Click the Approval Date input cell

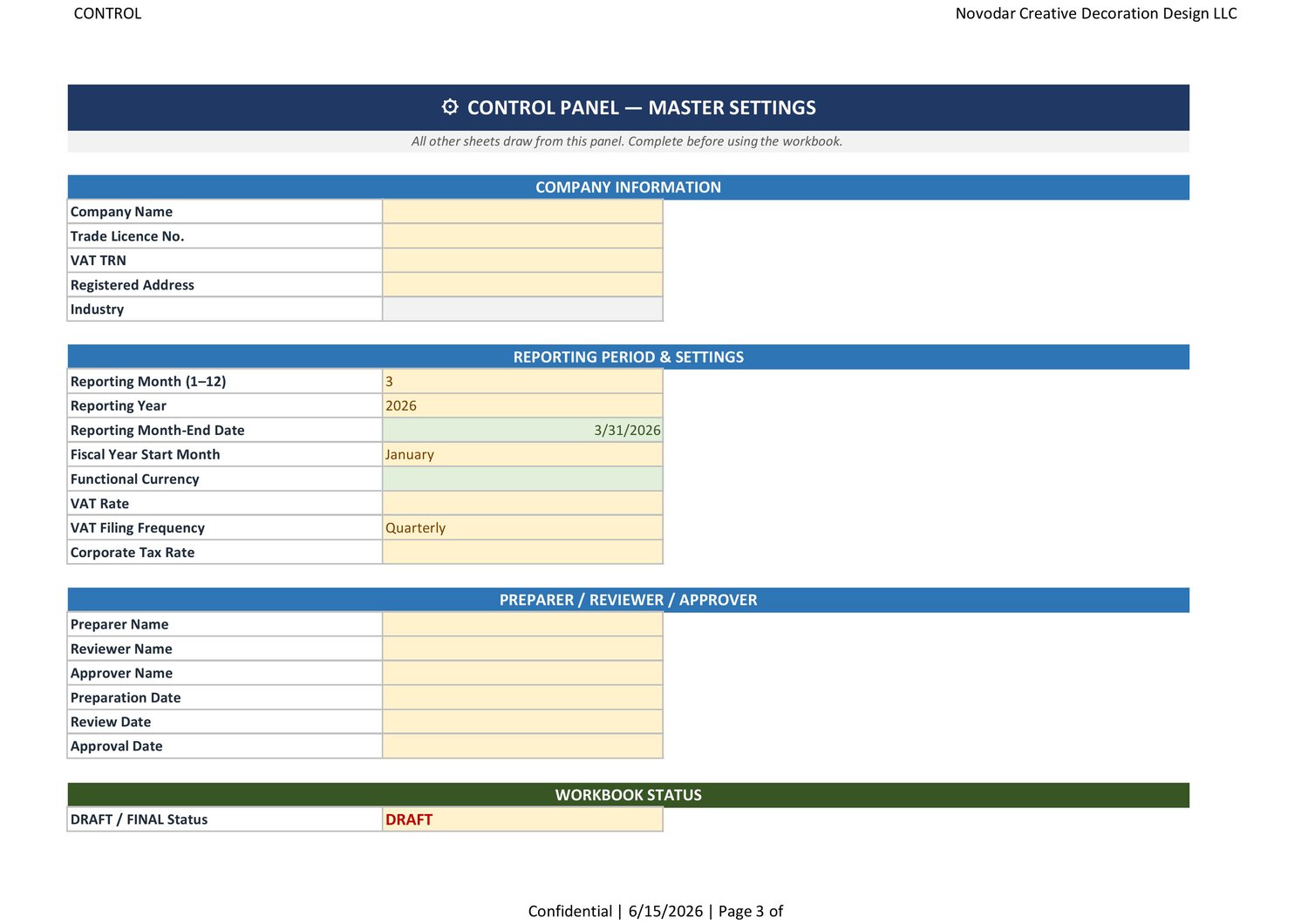pyautogui.click(x=522, y=747)
